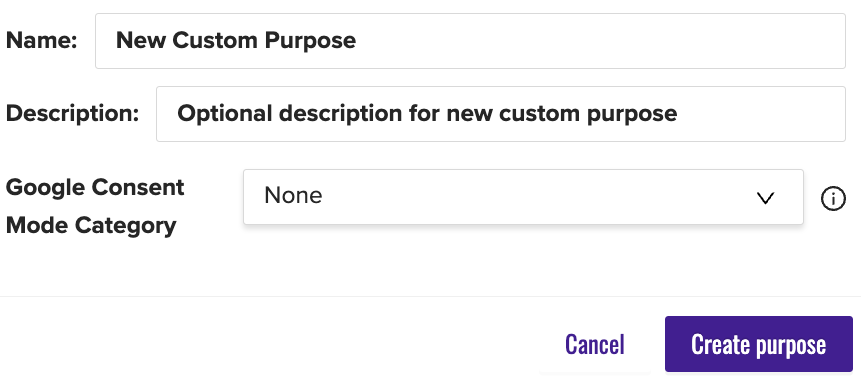
Task: Place cursor in the description placeholder text
Action: pyautogui.click(x=427, y=114)
